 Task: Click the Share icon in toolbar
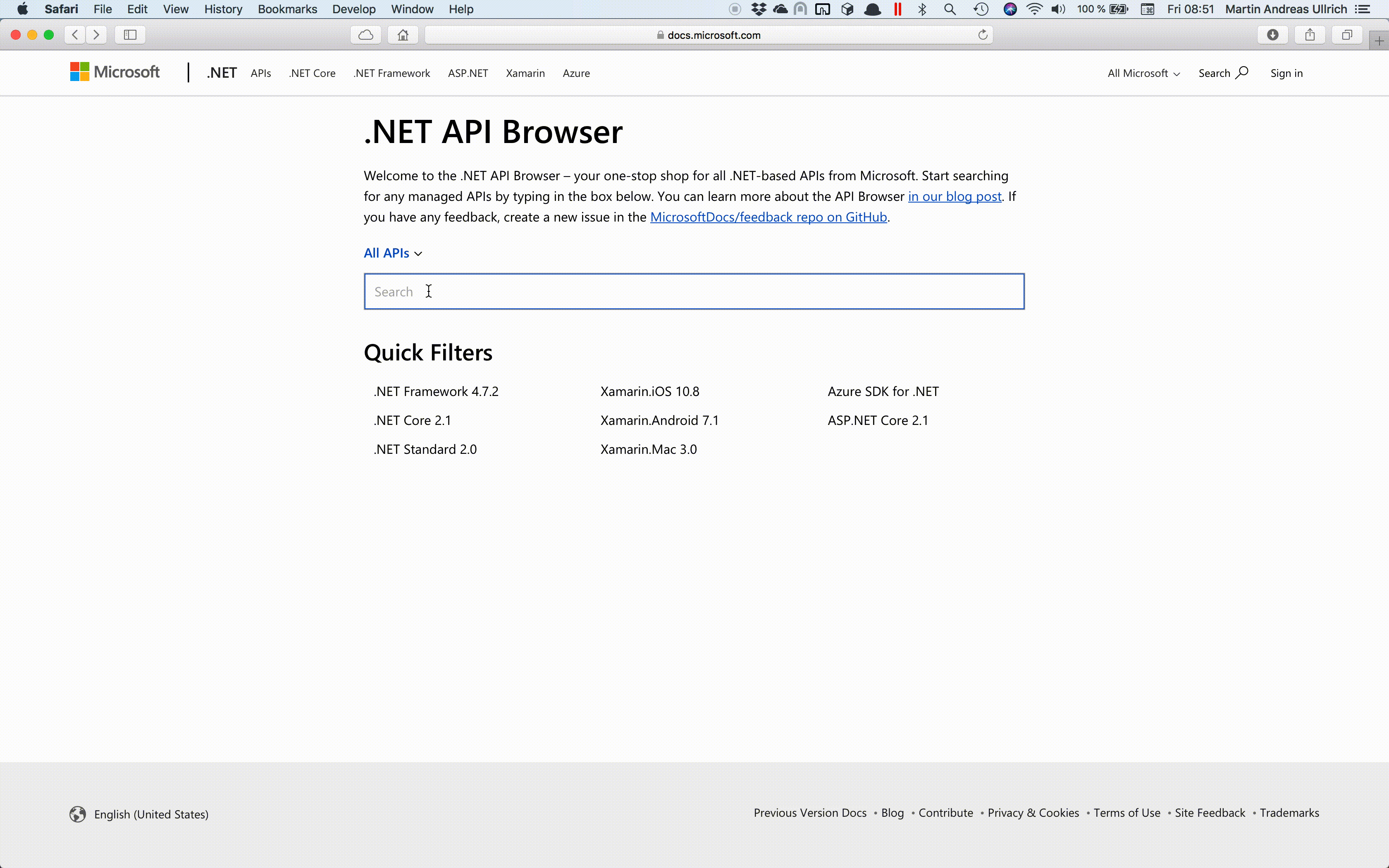coord(1310,35)
